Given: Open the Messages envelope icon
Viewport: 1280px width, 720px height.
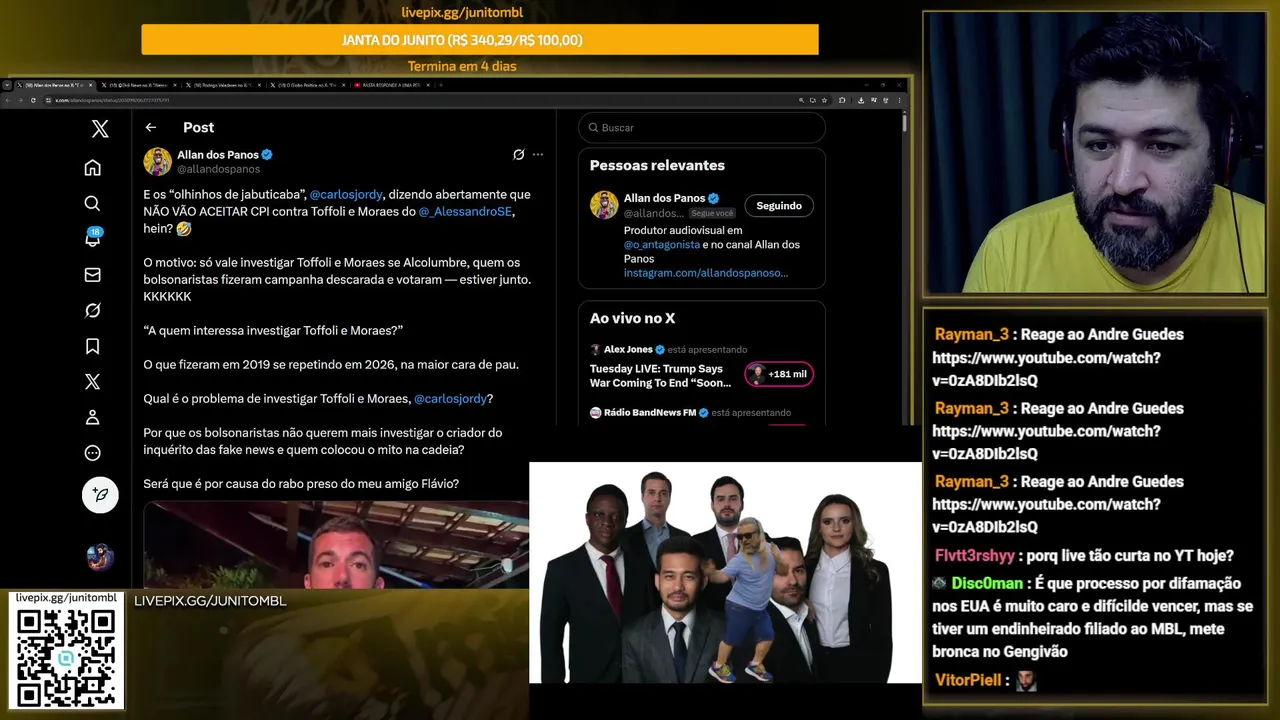Looking at the screenshot, I should 92,275.
